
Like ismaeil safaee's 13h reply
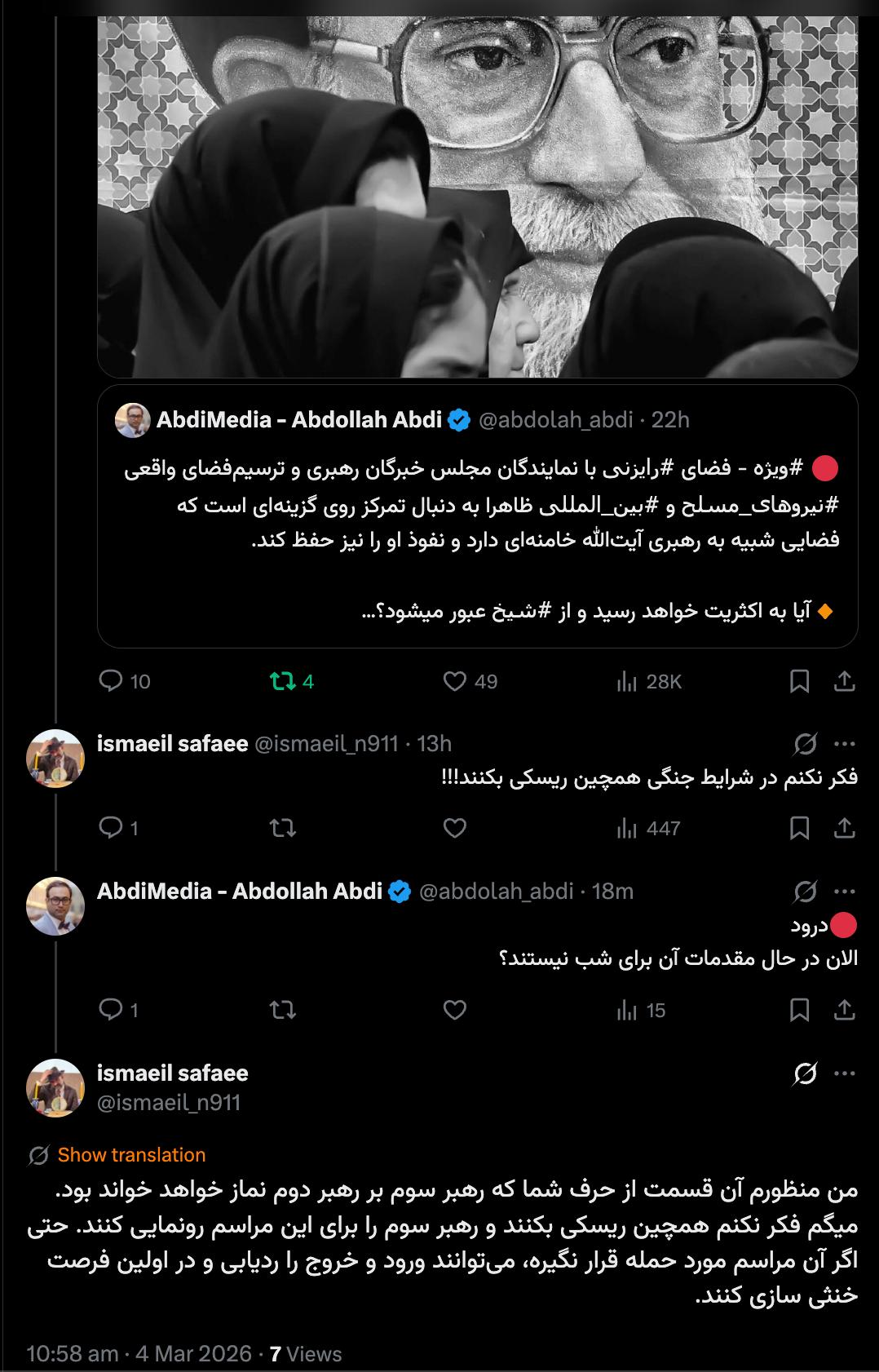point(454,828)
